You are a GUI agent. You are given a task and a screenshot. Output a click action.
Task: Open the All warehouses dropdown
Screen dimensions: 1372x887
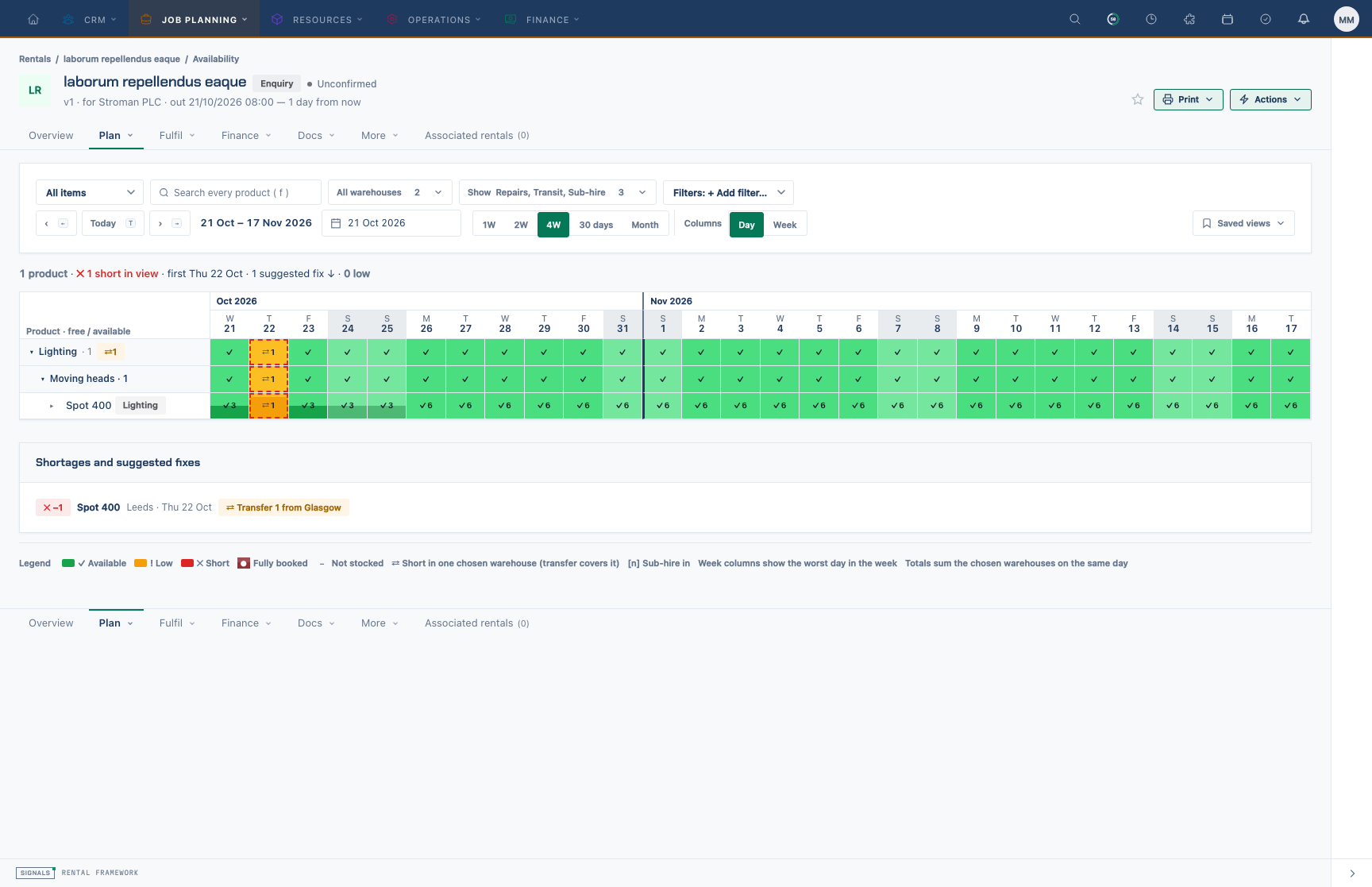click(x=390, y=192)
